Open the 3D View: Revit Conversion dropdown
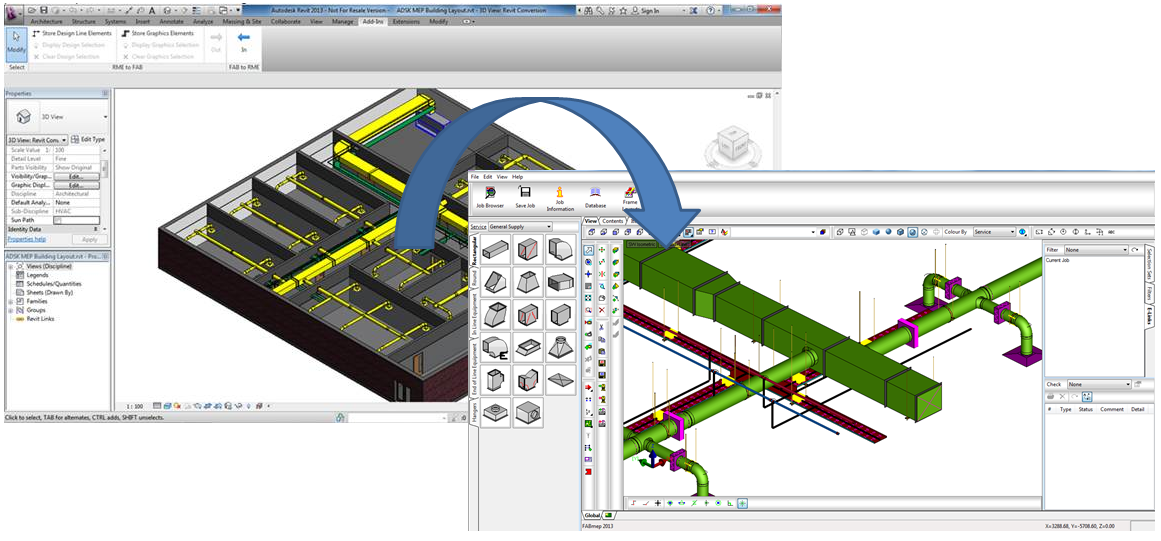Image resolution: width=1161 pixels, height=541 pixels. click(38, 140)
